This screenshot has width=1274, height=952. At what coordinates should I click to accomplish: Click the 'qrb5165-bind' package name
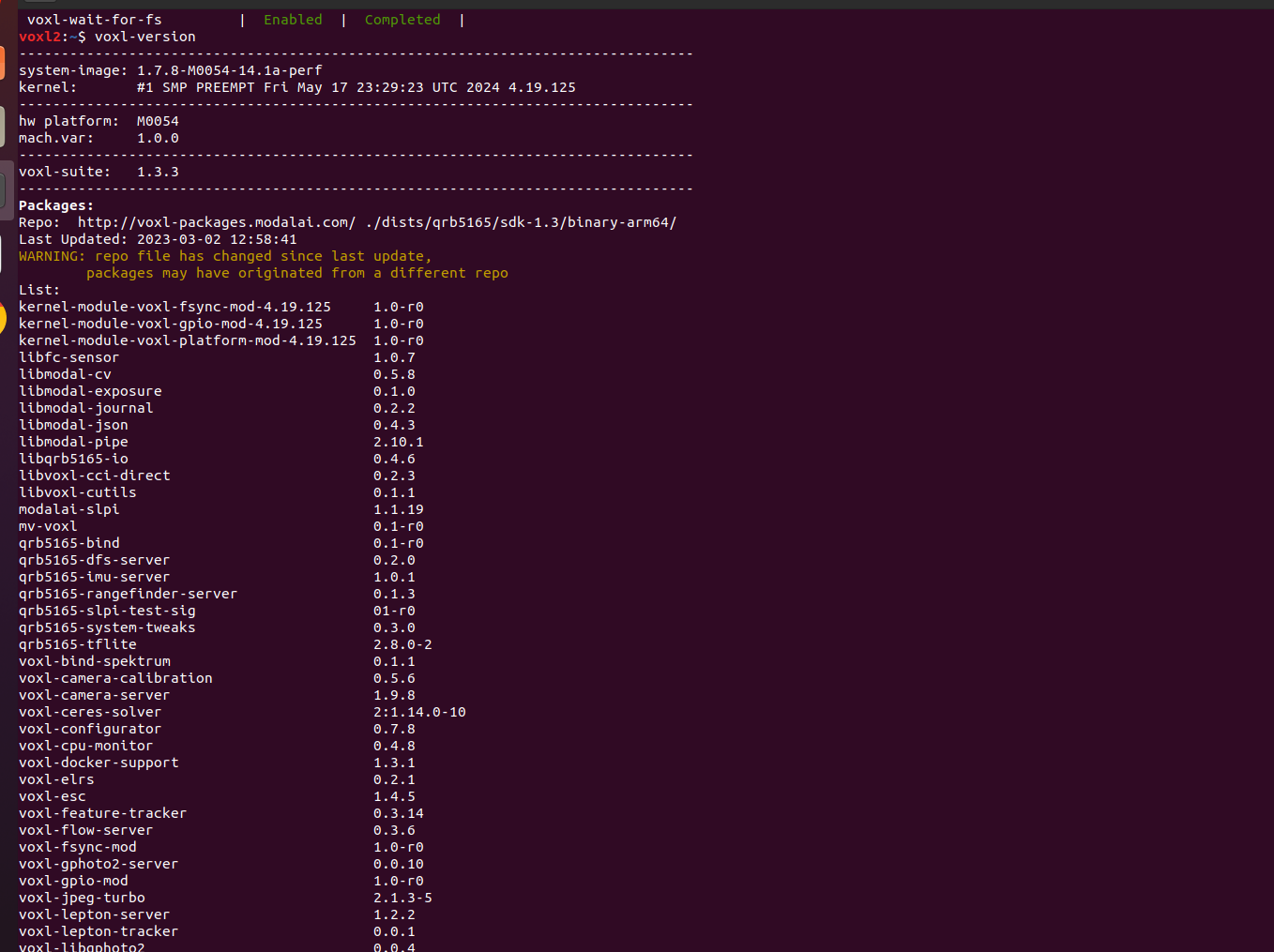[69, 543]
